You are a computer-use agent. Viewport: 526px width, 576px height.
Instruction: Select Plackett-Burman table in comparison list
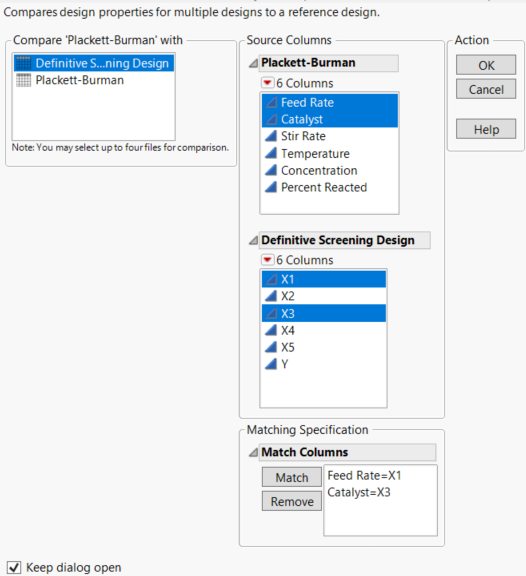94,80
